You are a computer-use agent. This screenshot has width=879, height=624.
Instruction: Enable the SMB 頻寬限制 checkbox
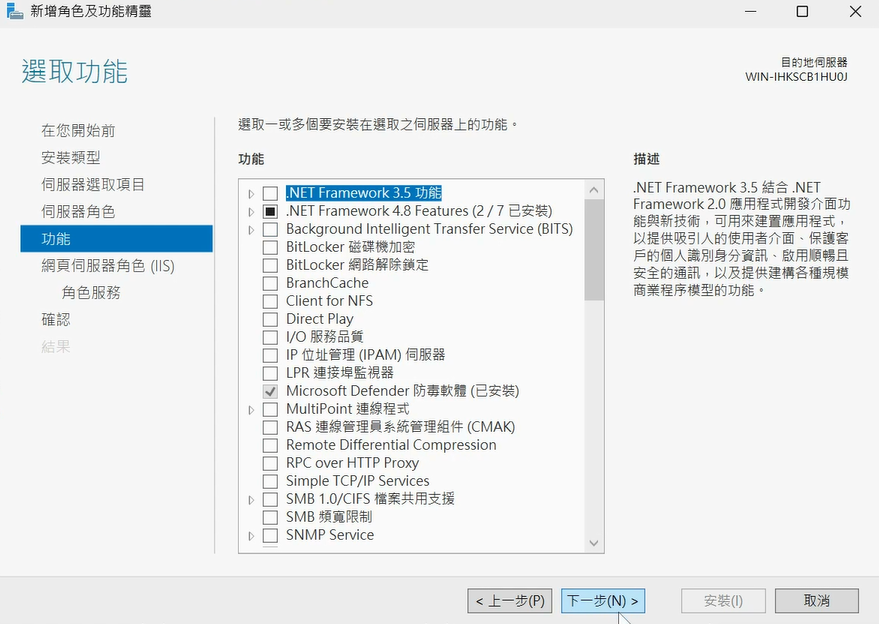270,517
